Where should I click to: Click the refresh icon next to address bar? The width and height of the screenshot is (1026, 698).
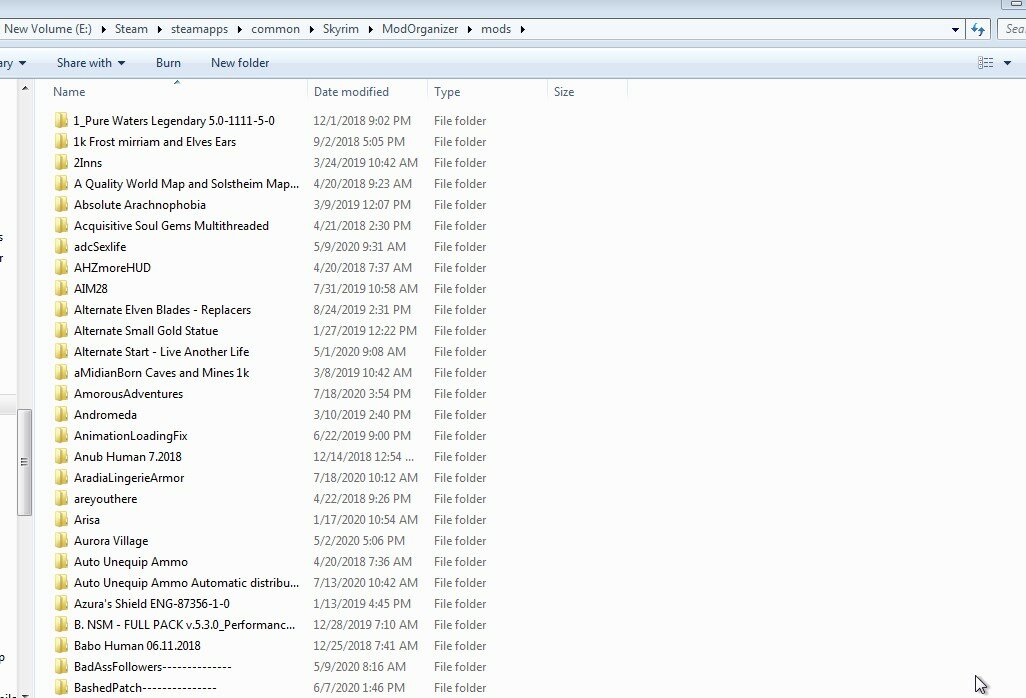pos(978,29)
